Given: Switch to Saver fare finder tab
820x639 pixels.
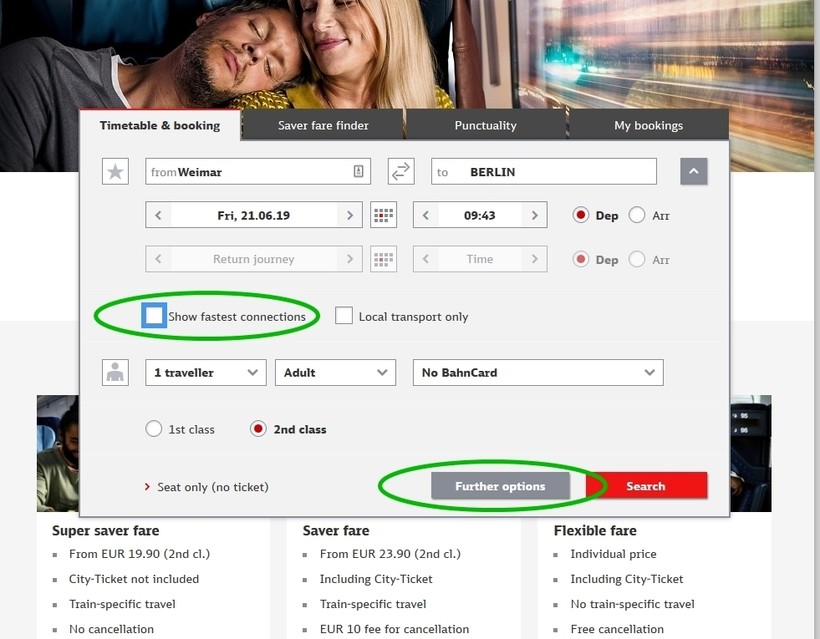Looking at the screenshot, I should pyautogui.click(x=323, y=125).
